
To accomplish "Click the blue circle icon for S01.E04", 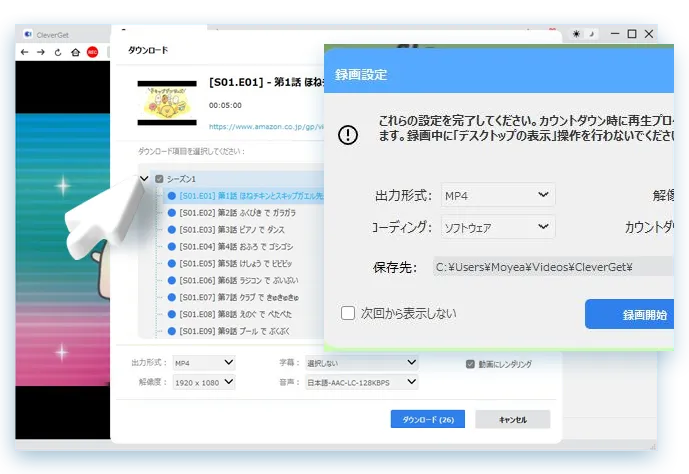I will [172, 246].
